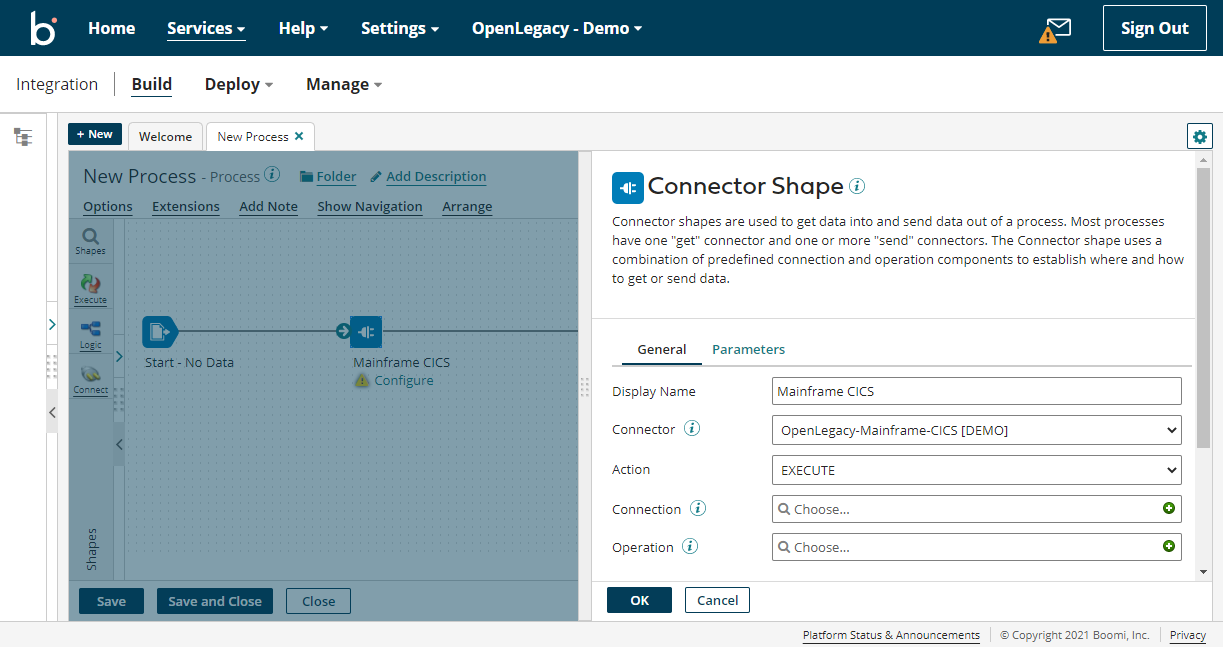1223x647 pixels.
Task: Click the Mainframe CICS connector shape
Action: [x=366, y=331]
